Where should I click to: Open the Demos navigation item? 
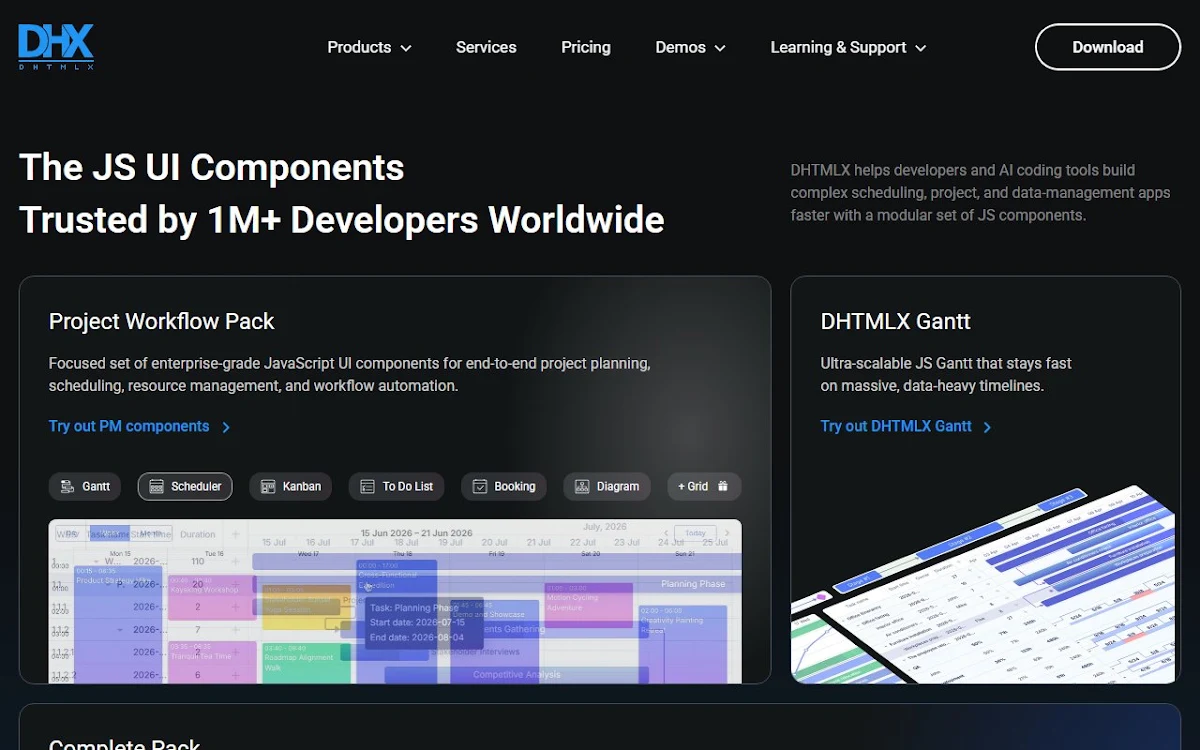690,47
